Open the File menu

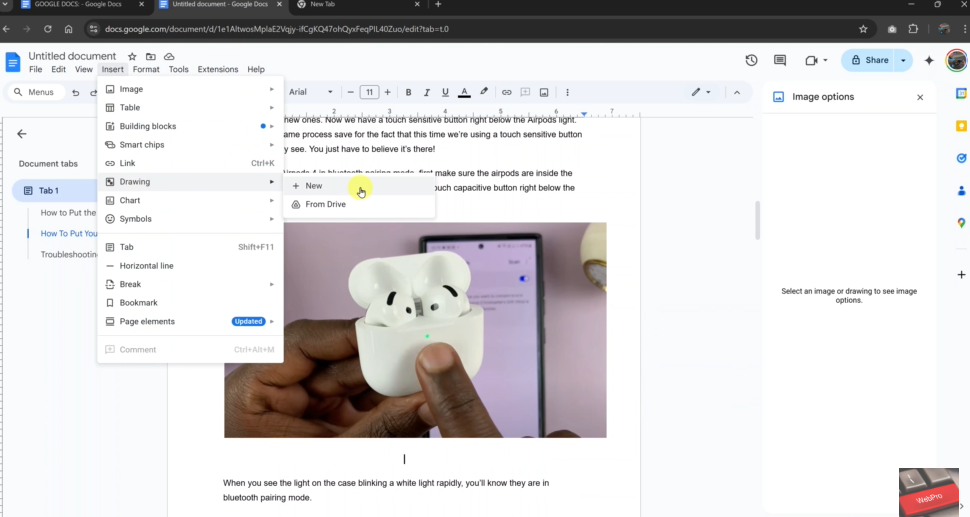tap(36, 69)
